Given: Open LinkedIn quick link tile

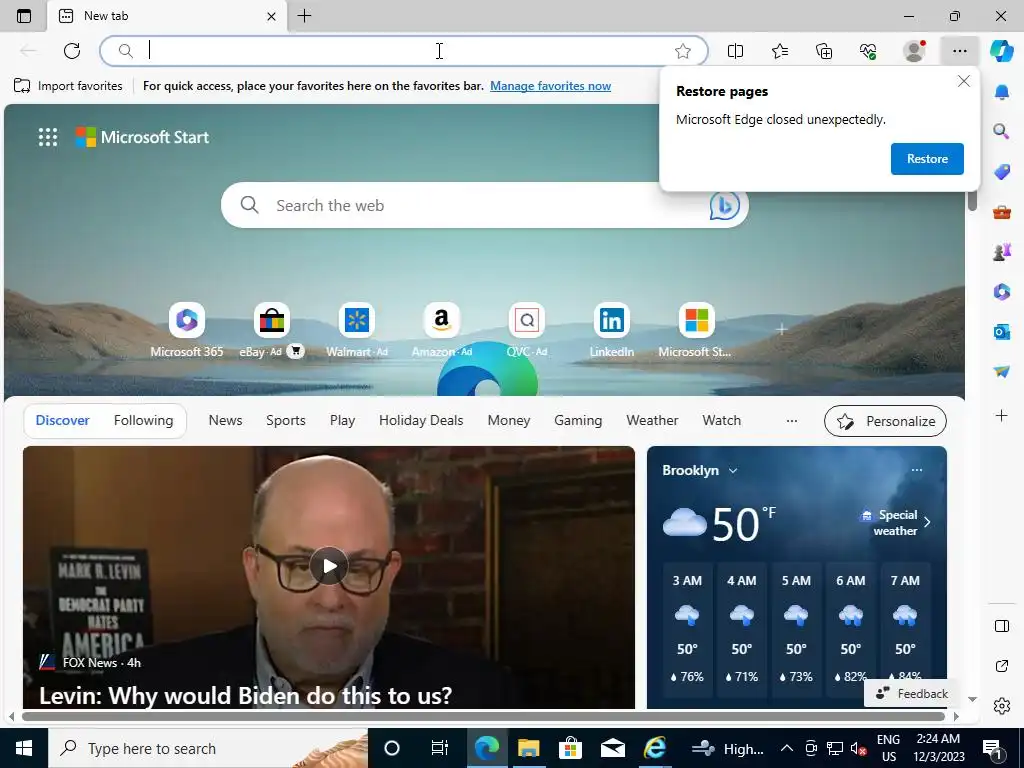Looking at the screenshot, I should pos(611,330).
